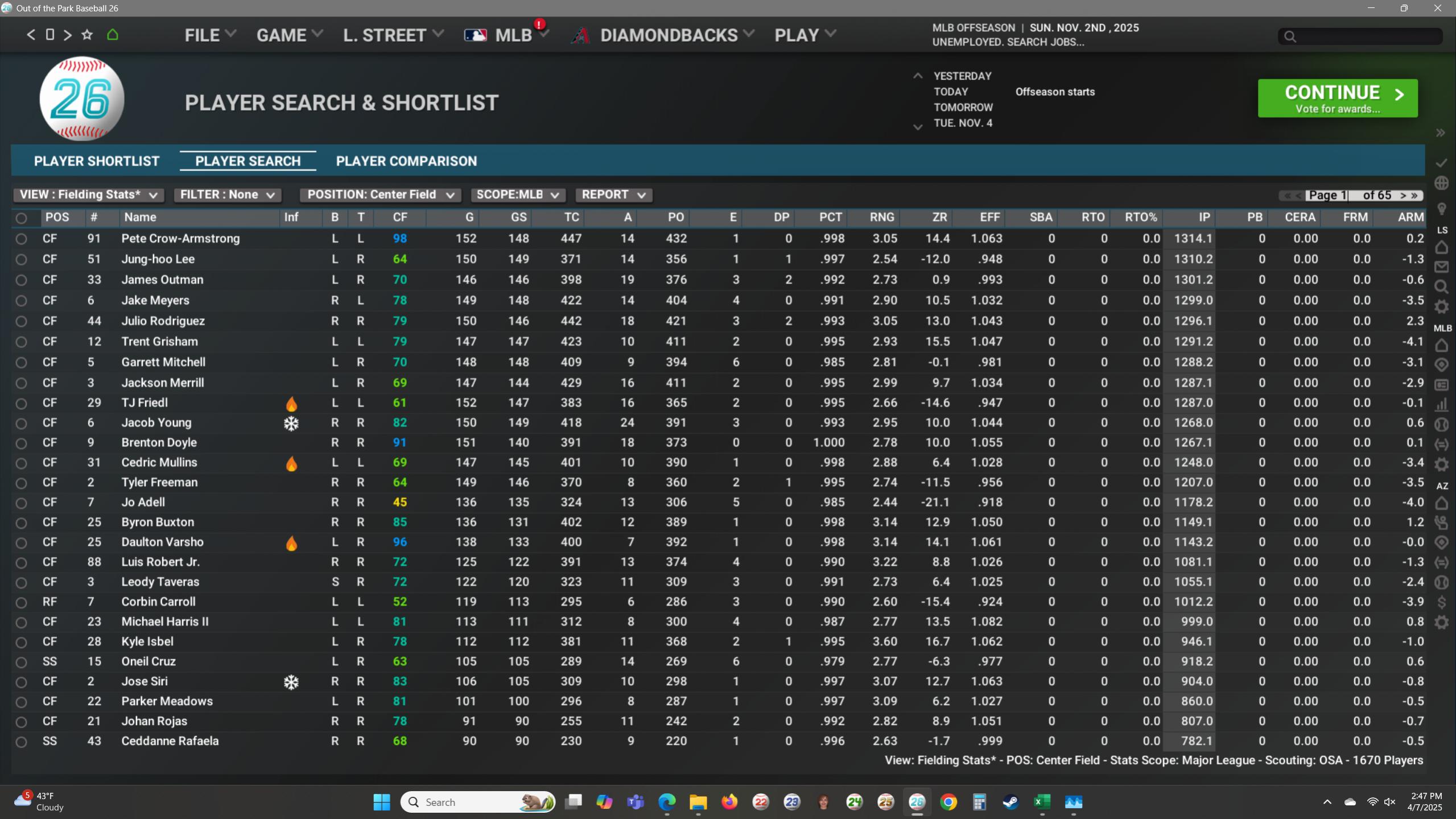Viewport: 1456px width, 819px height.
Task: Click the lightbulb icon in right sidebar
Action: [1441, 209]
